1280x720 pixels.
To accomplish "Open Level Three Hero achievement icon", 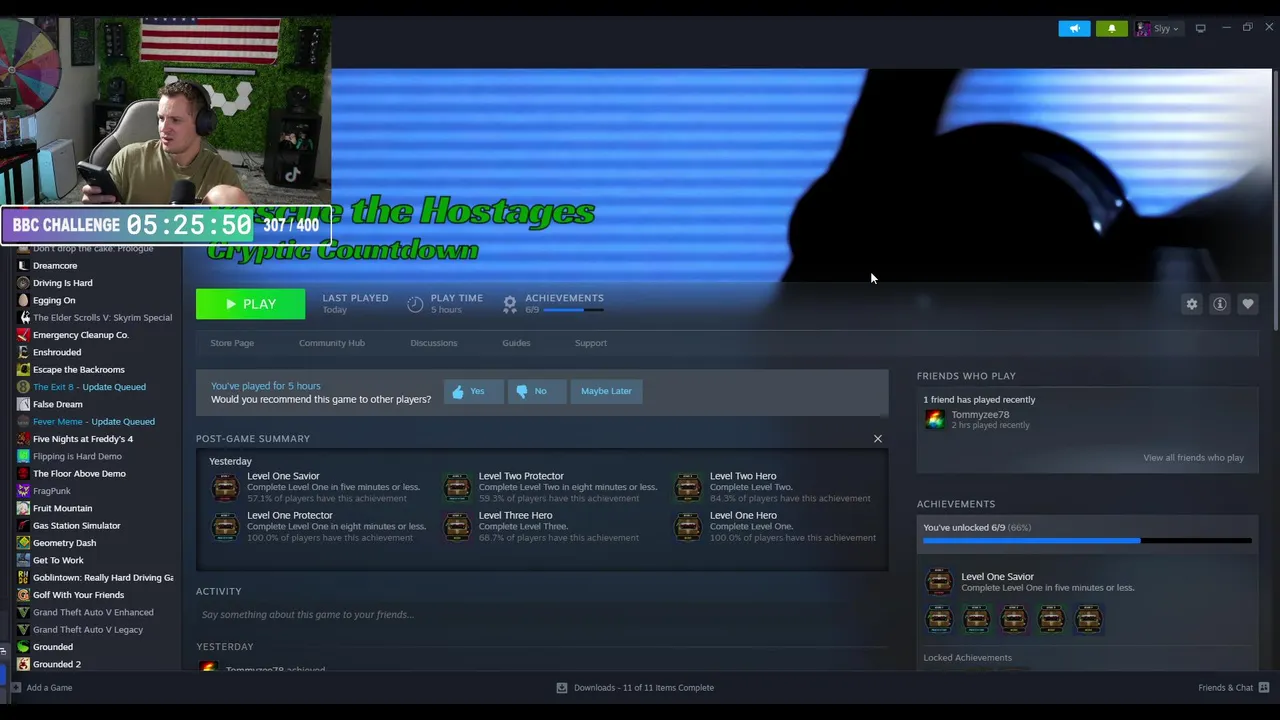I will (x=457, y=526).
